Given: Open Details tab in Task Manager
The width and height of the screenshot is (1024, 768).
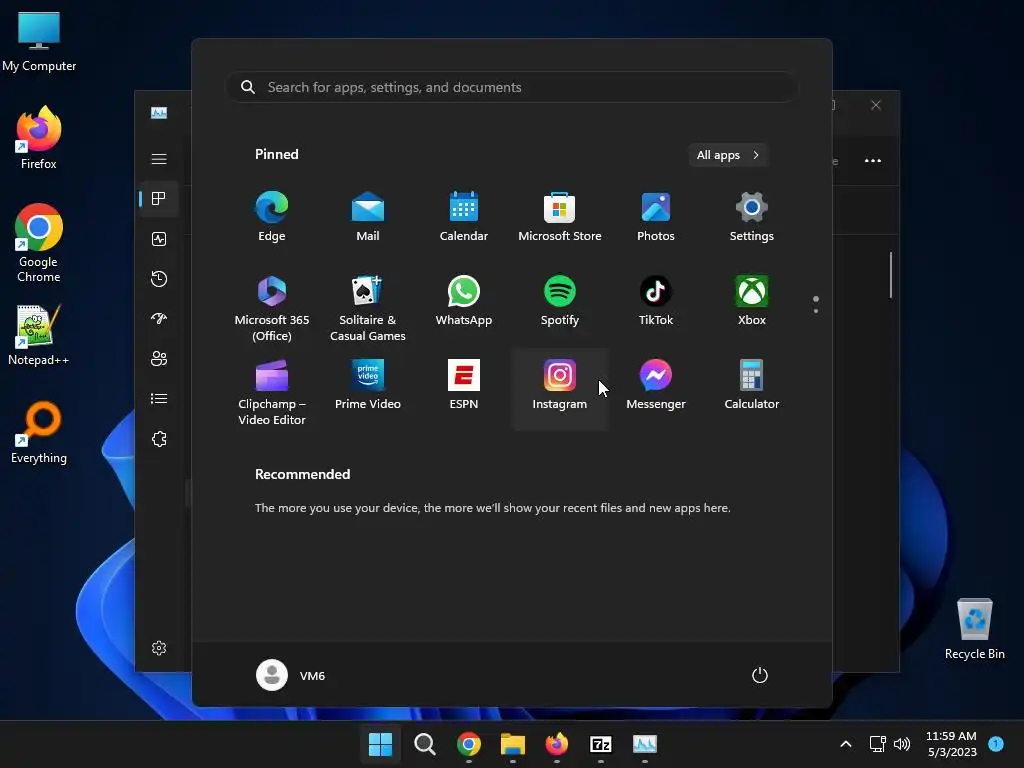Looking at the screenshot, I should point(159,398).
